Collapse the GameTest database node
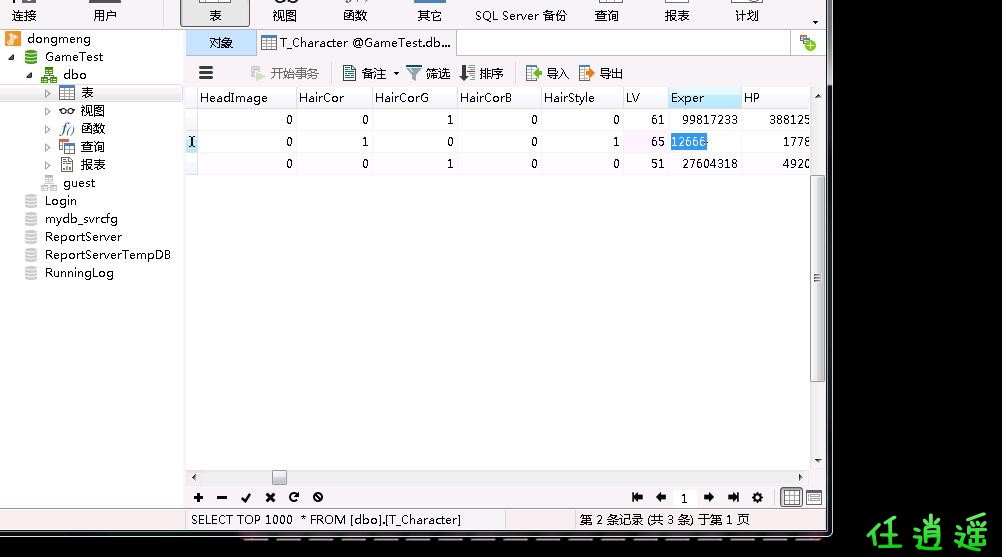Viewport: 1002px width, 557px height. tap(12, 57)
